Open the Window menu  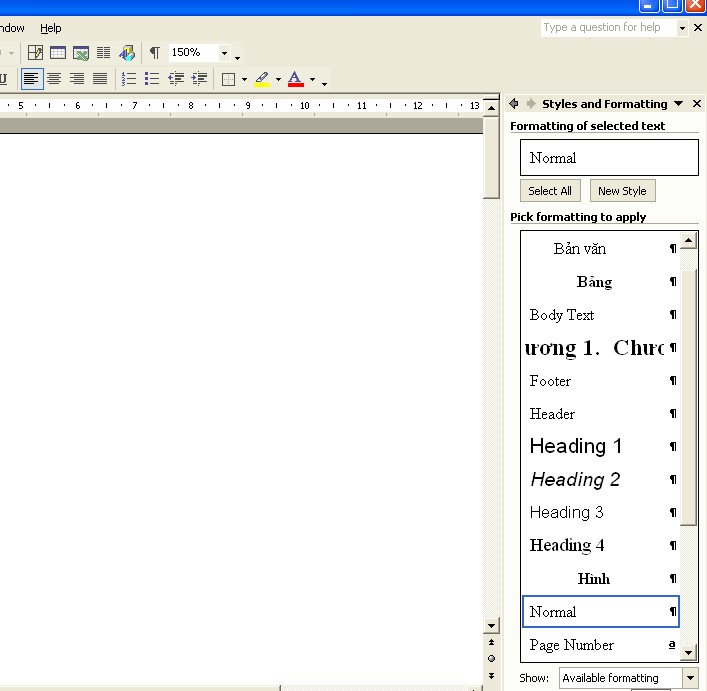point(12,28)
